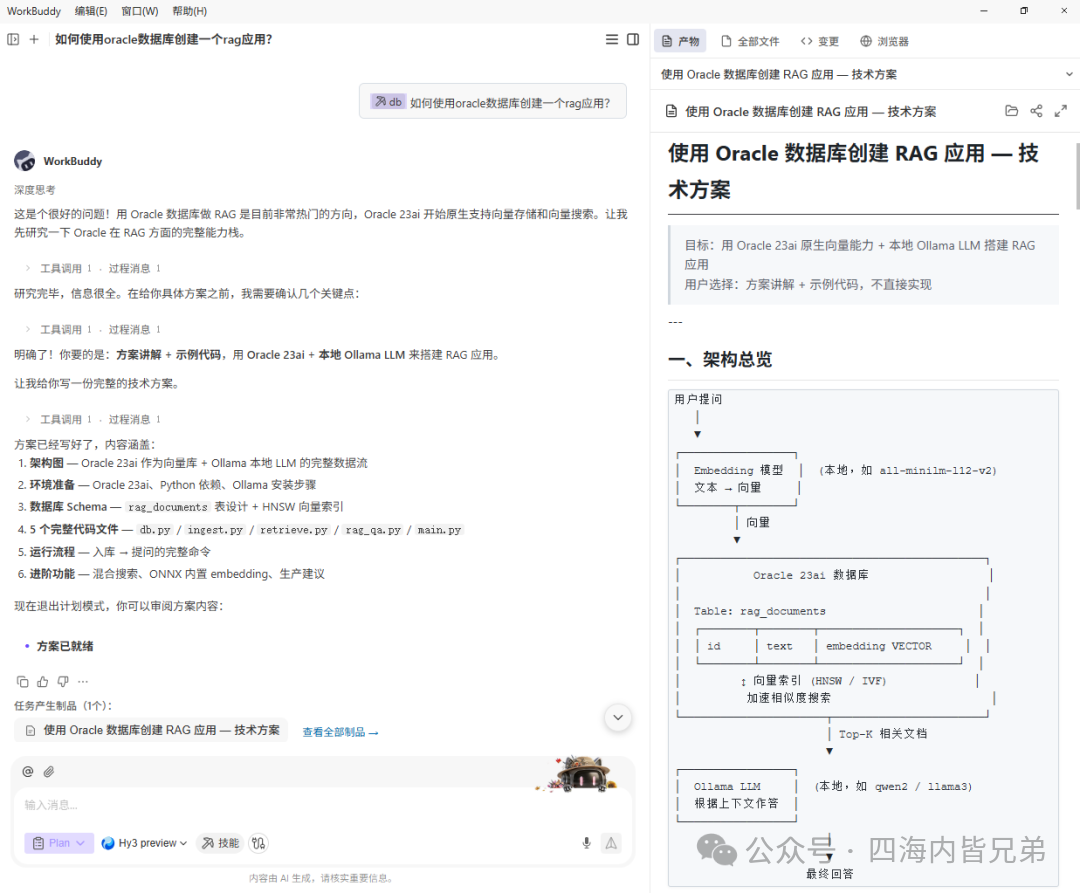Click the 输入消息 text input field
Image resolution: width=1080 pixels, height=893 pixels.
tap(322, 804)
